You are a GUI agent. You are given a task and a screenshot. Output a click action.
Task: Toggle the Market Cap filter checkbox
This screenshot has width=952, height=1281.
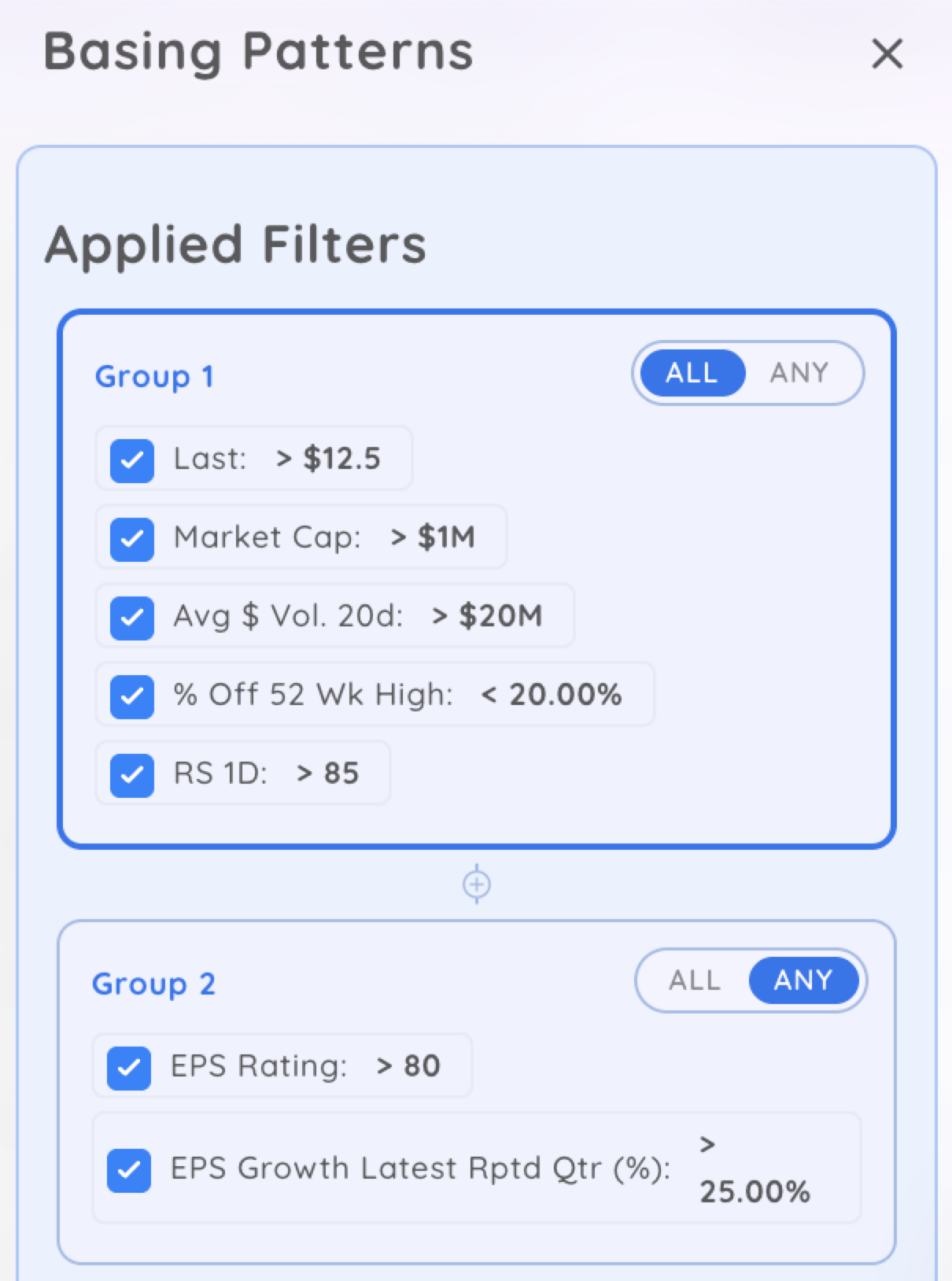click(132, 539)
